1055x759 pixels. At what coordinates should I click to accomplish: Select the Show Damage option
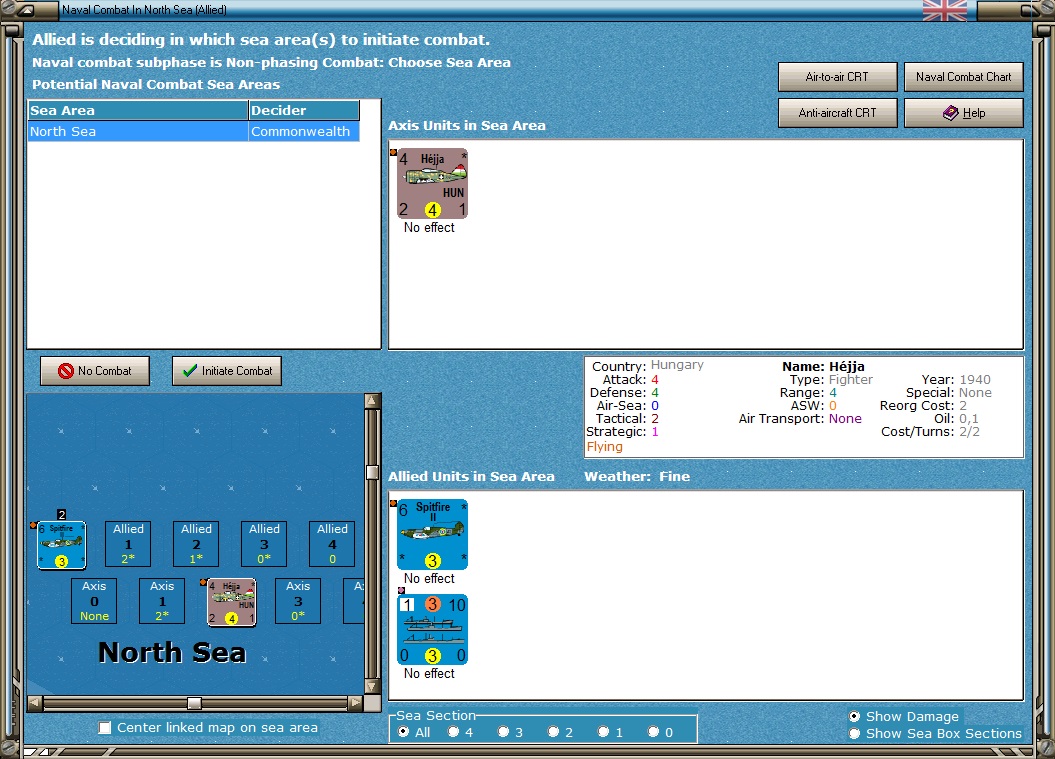(x=854, y=716)
